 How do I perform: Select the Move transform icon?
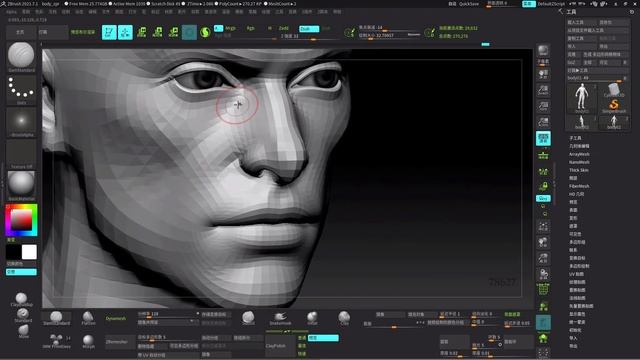pos(142,32)
